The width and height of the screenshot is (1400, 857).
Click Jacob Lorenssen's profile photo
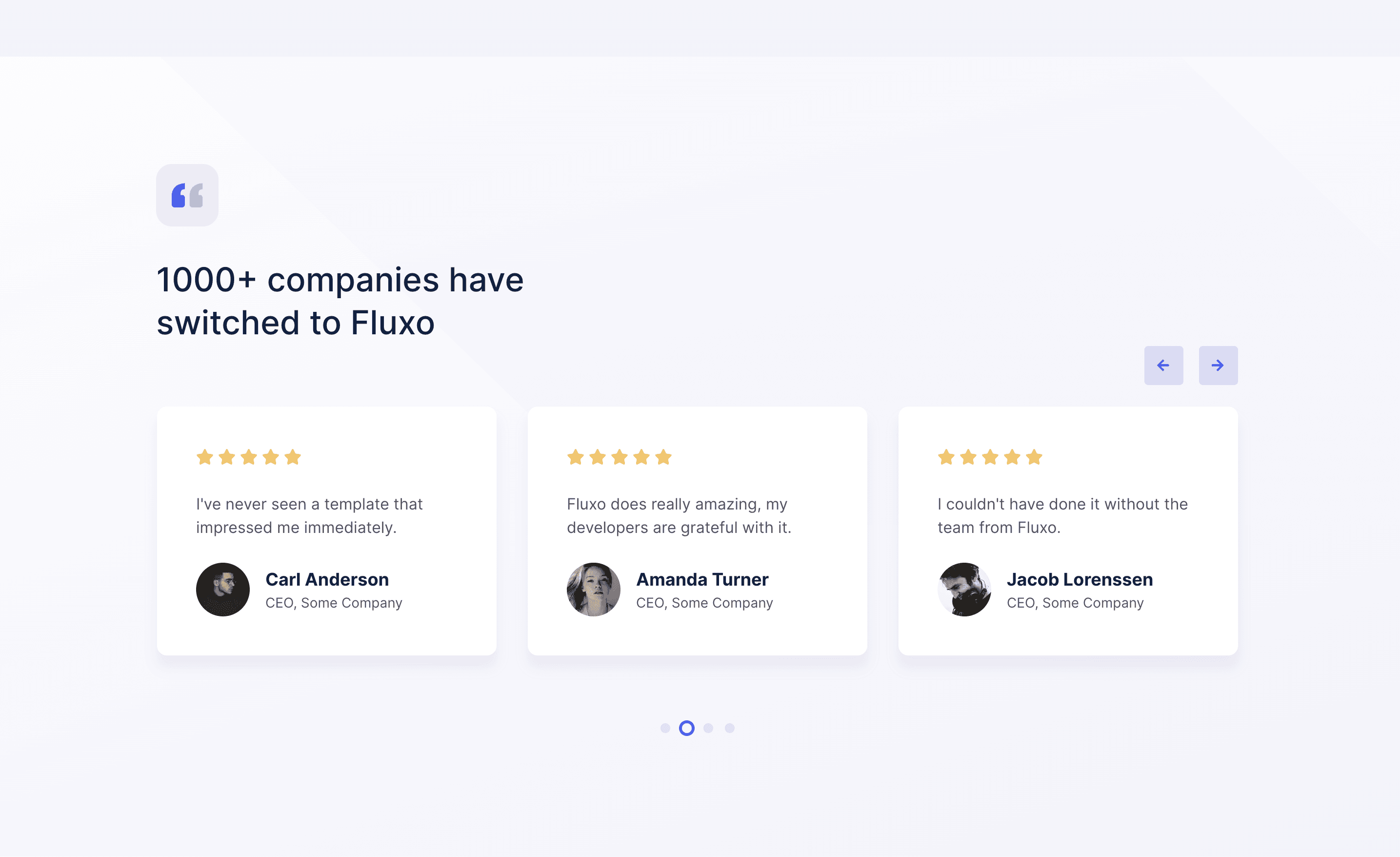964,590
